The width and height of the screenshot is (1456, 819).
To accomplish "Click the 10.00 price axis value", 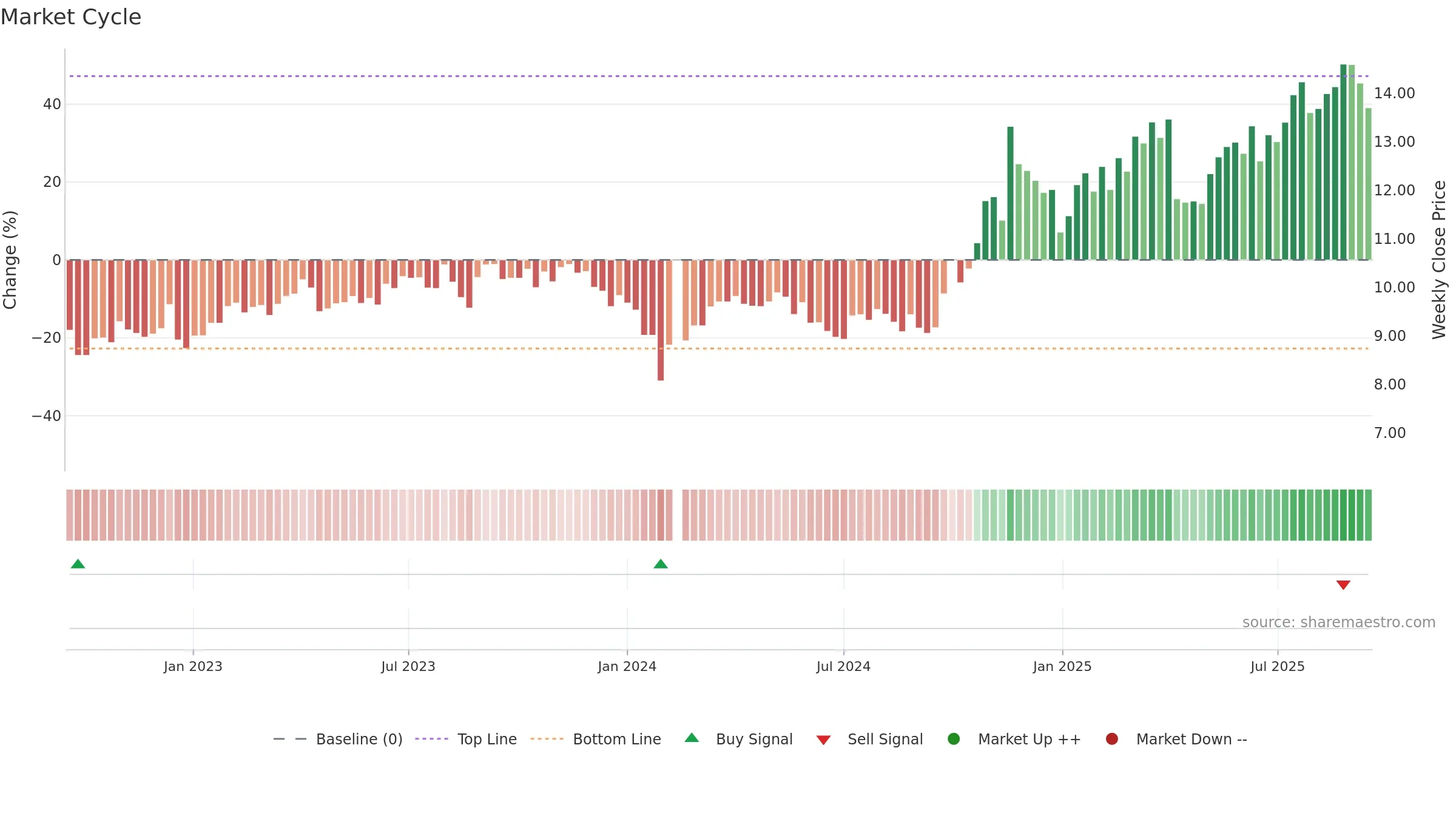I will tap(1394, 287).
